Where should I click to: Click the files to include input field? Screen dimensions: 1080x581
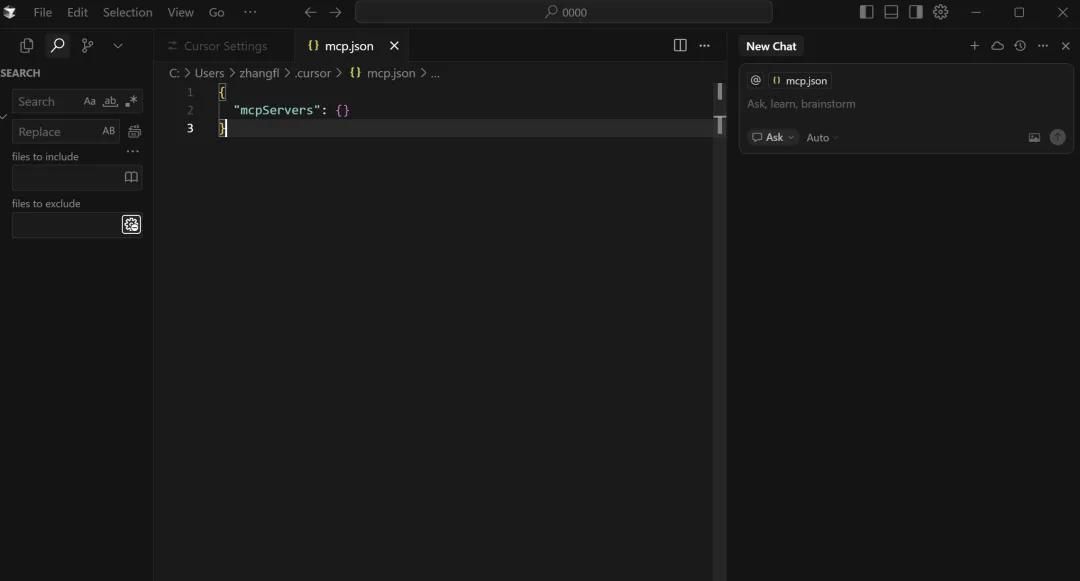pyautogui.click(x=66, y=178)
